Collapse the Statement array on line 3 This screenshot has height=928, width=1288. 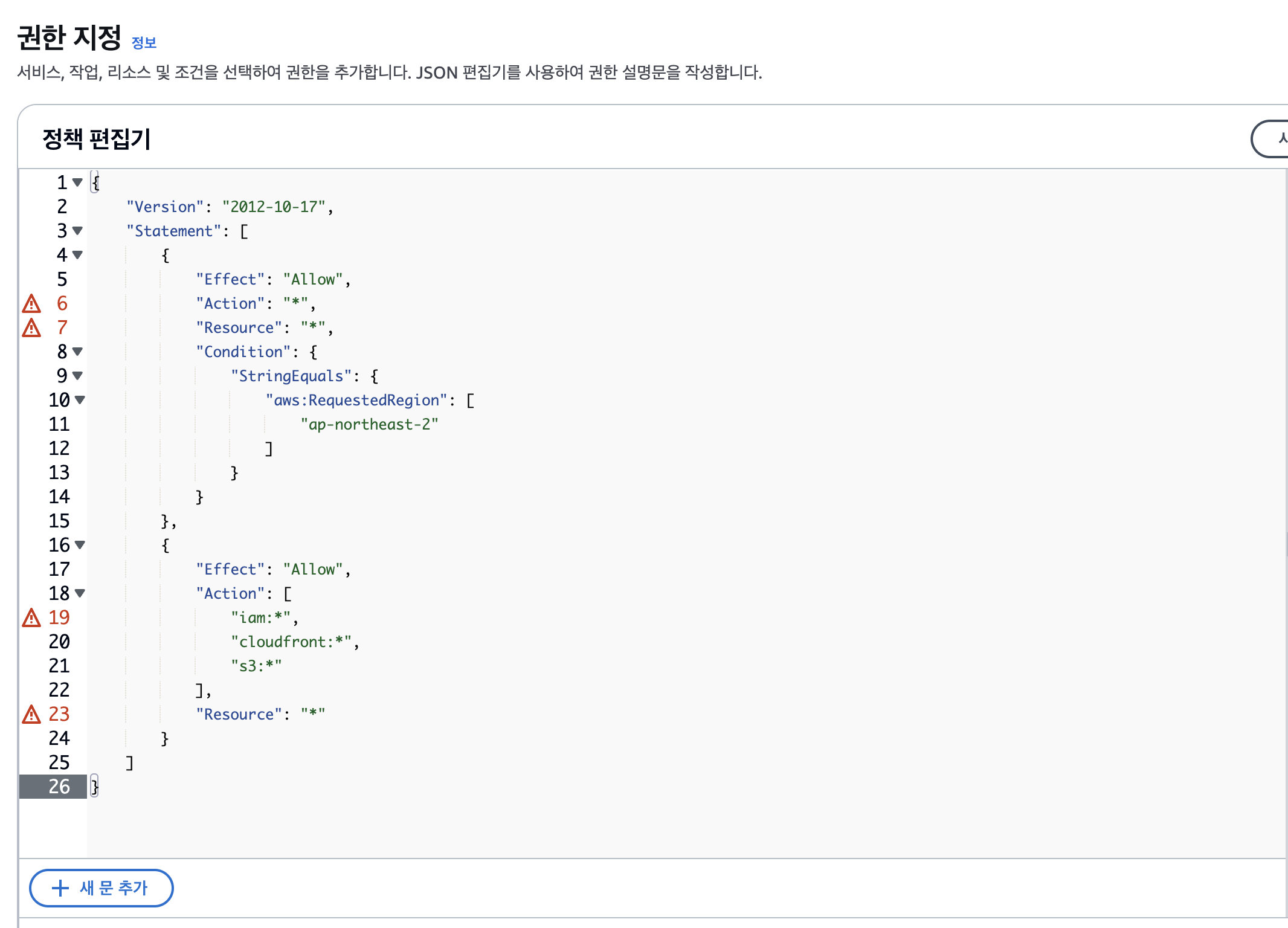pyautogui.click(x=77, y=230)
